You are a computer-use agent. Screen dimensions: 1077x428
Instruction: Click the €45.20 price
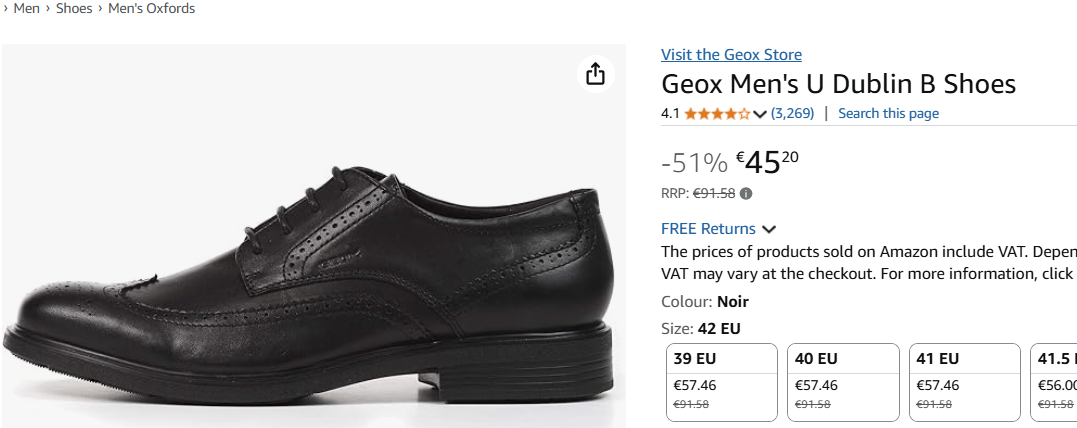click(x=767, y=161)
